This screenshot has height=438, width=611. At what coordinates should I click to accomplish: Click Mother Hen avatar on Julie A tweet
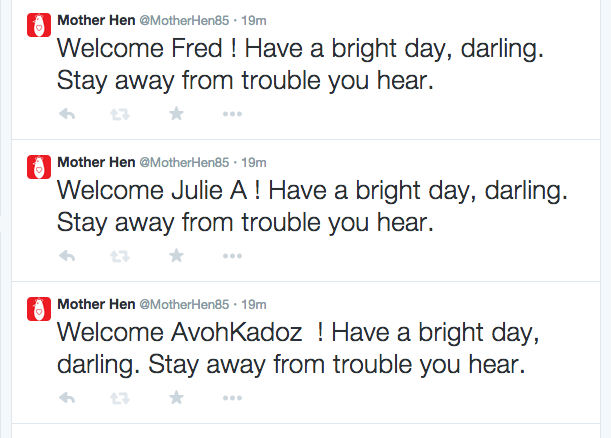click(x=38, y=168)
